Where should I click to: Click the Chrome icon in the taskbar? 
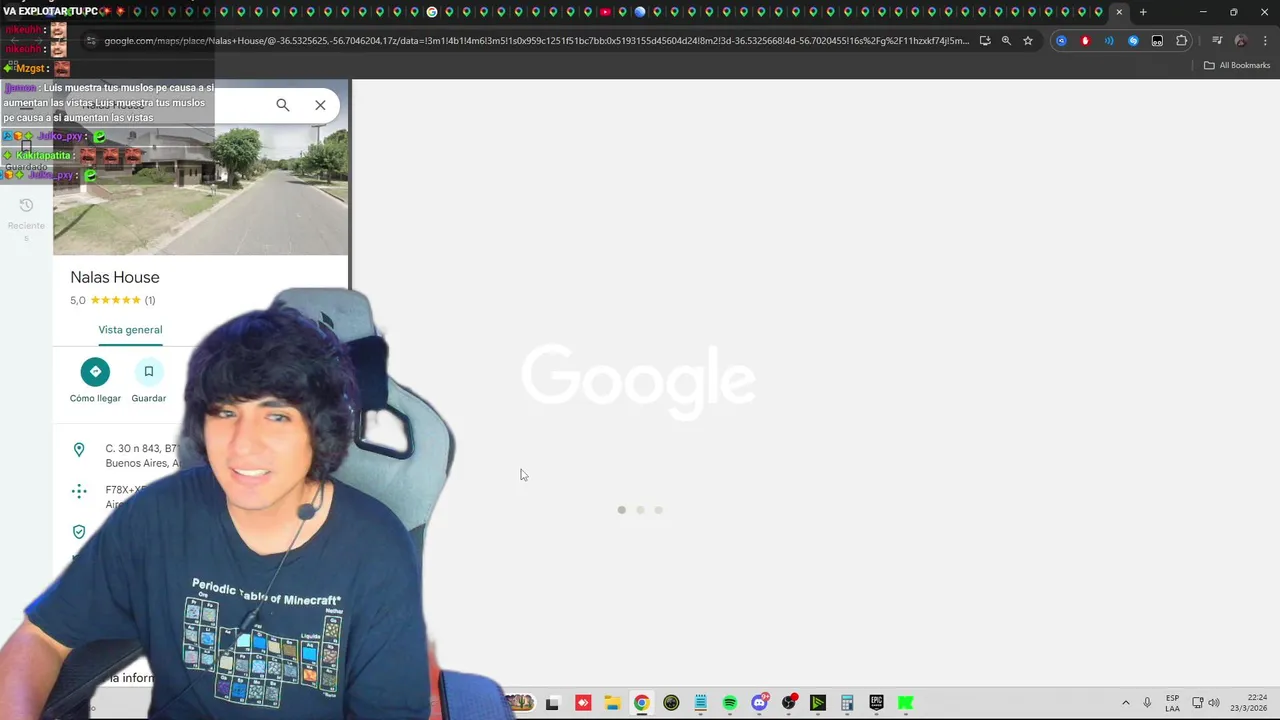[x=641, y=703]
